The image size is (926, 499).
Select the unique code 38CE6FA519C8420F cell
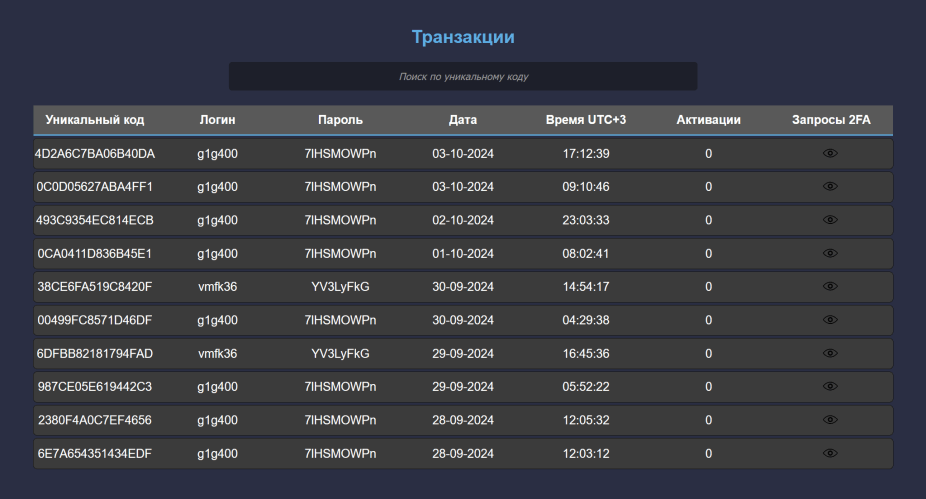coord(95,287)
